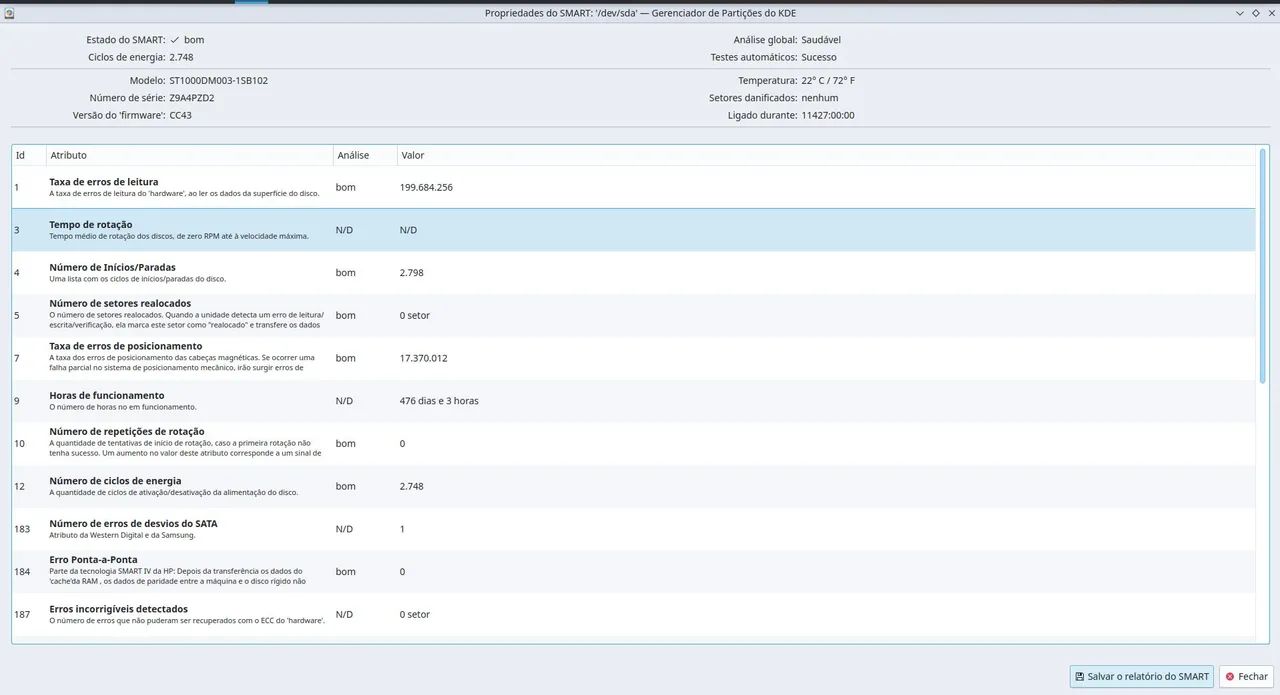The height and width of the screenshot is (695, 1280).
Task: Select the Erros incorrigíveis detectados row
Action: tap(634, 614)
